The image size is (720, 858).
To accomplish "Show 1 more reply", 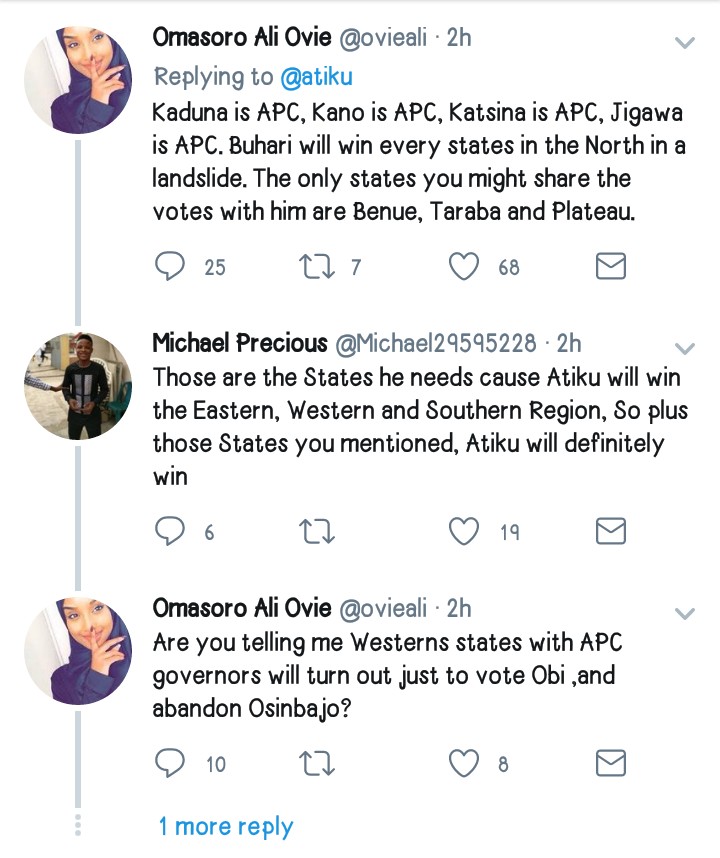I will (225, 827).
